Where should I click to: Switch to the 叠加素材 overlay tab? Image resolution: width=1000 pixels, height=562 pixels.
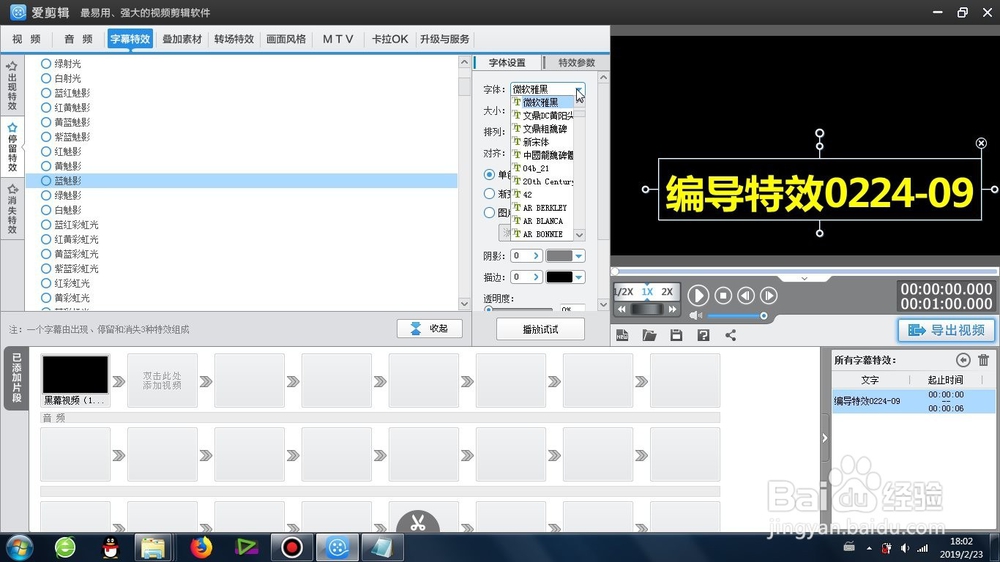182,39
